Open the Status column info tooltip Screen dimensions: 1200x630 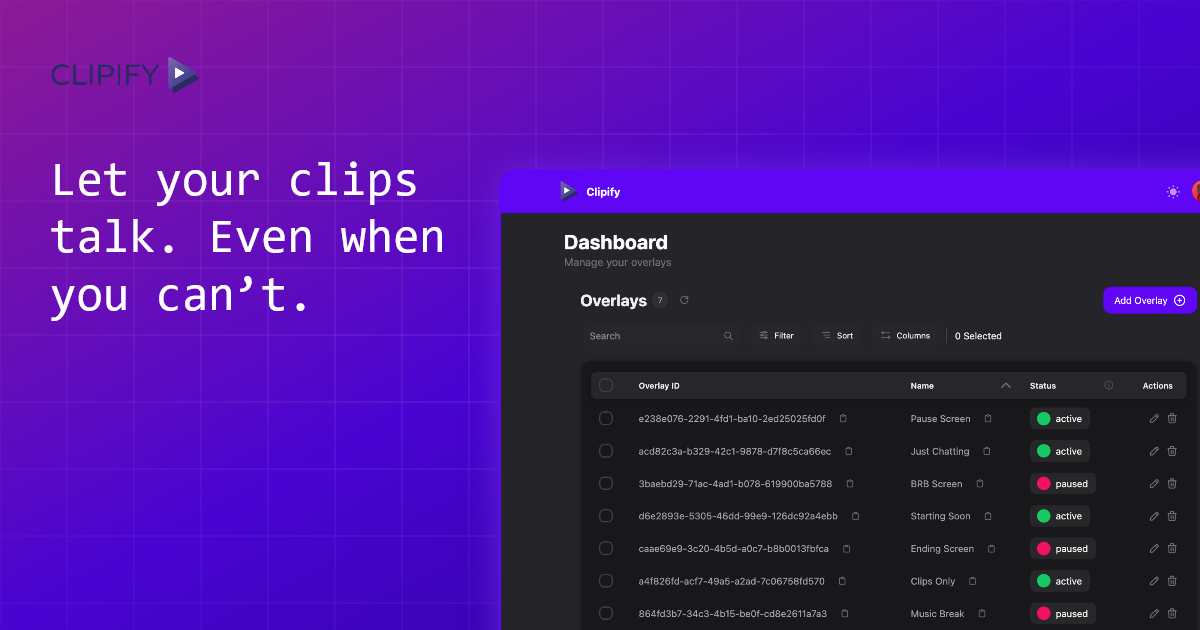pyautogui.click(x=1109, y=385)
